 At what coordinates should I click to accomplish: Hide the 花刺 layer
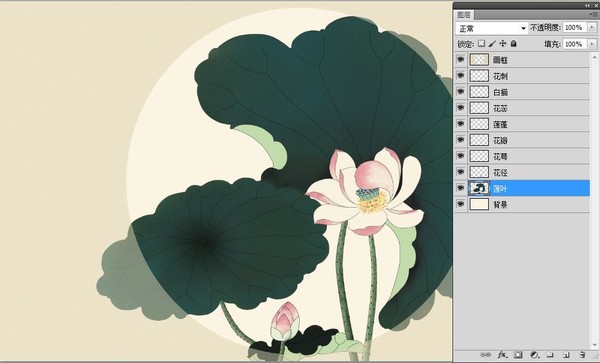click(x=461, y=76)
